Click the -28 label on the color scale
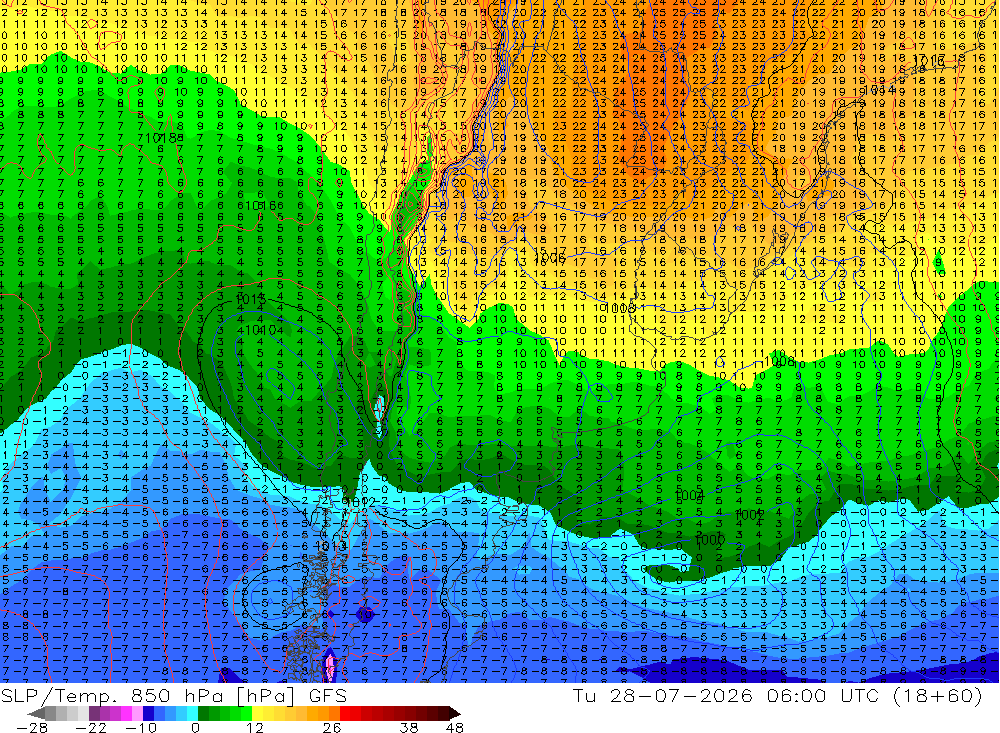The height and width of the screenshot is (733, 1000). 32,727
